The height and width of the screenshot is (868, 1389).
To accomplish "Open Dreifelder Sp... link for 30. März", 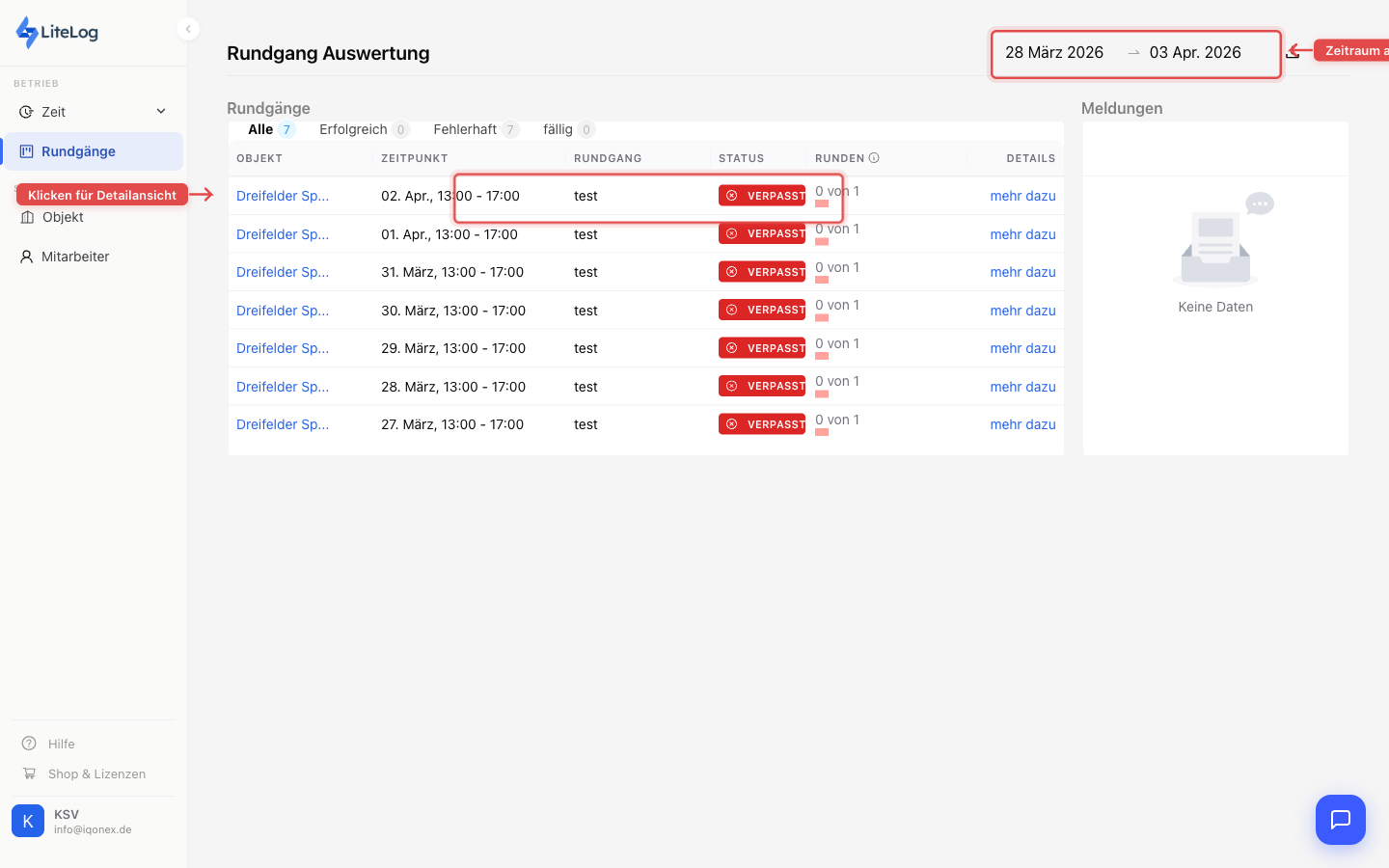I will coord(283,311).
